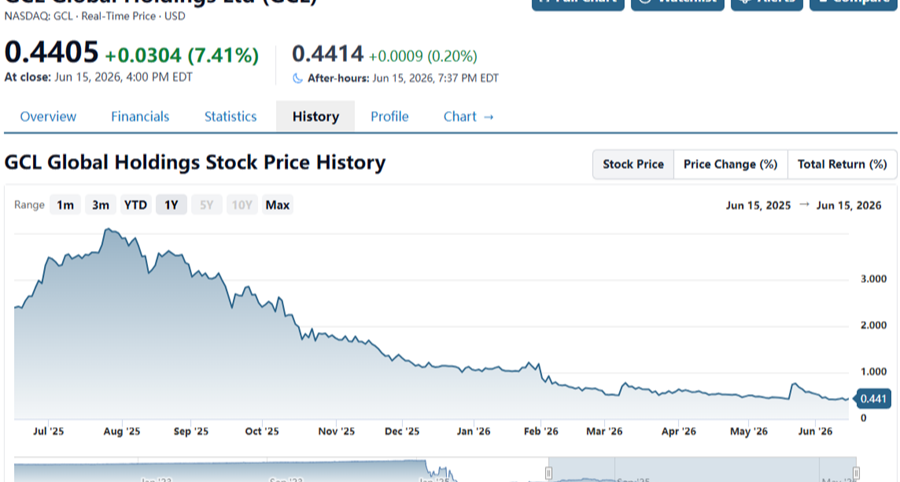The width and height of the screenshot is (900, 482).
Task: Switch to the Financials tab
Action: tap(140, 116)
